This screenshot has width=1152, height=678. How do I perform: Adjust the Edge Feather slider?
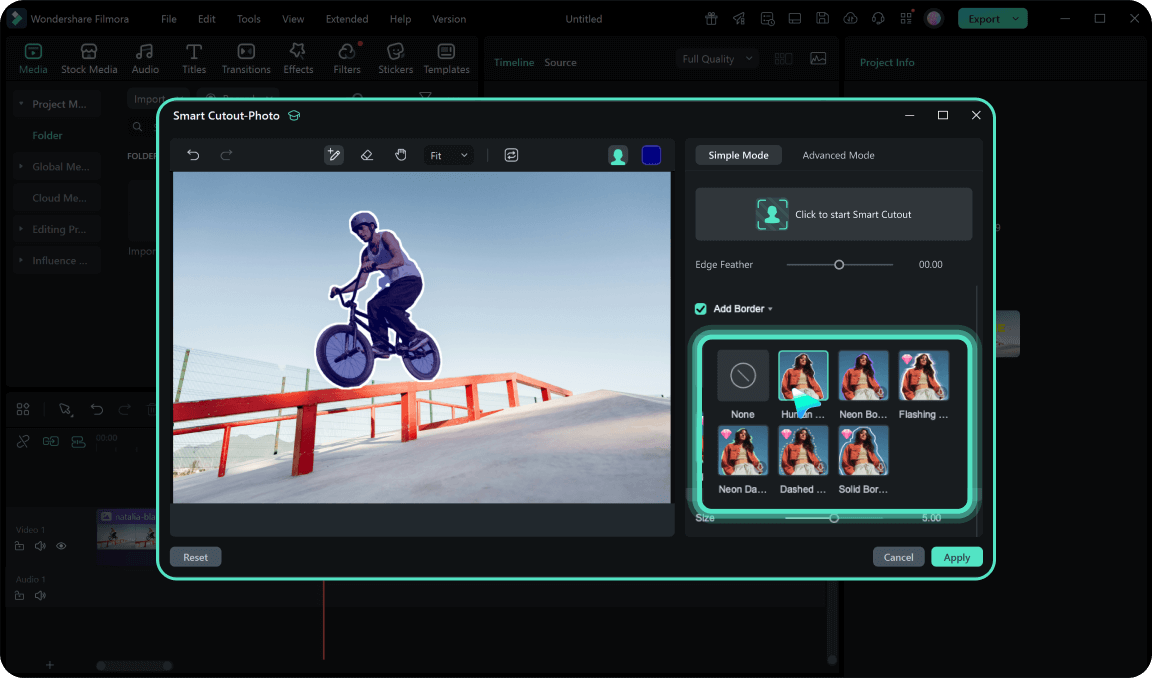pyautogui.click(x=839, y=264)
